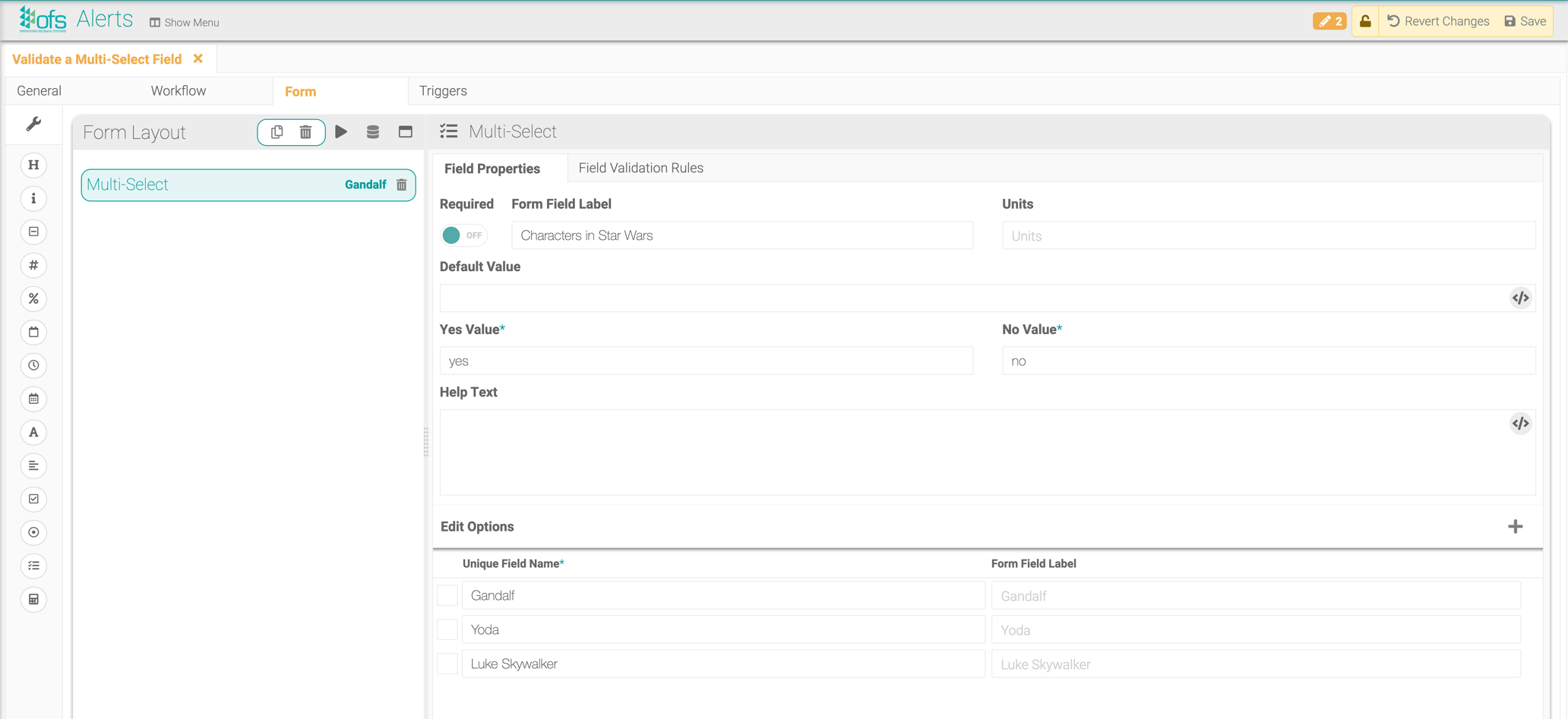Add a Percent field from sidebar

pyautogui.click(x=33, y=298)
